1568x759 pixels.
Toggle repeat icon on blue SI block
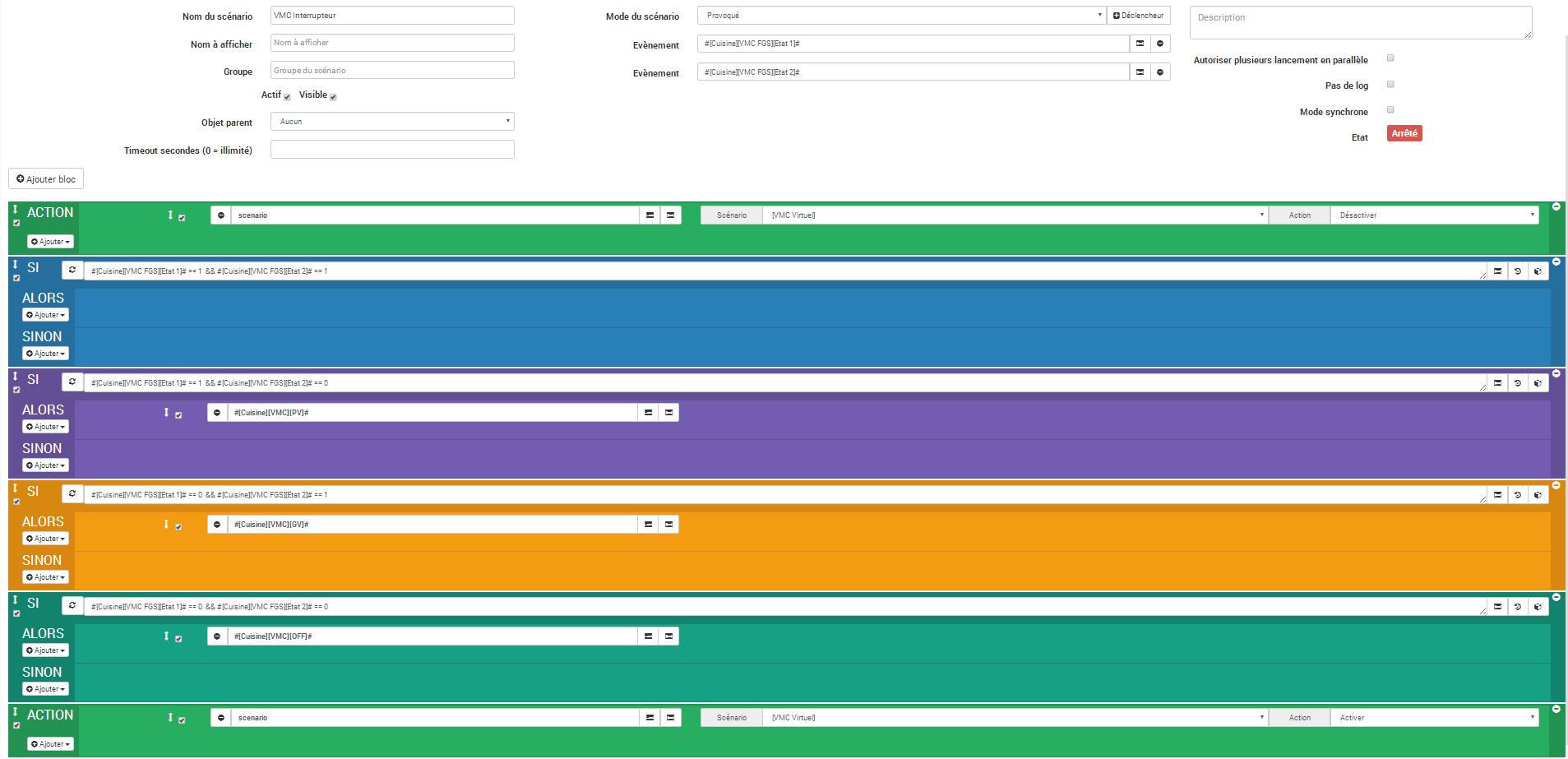pos(72,270)
